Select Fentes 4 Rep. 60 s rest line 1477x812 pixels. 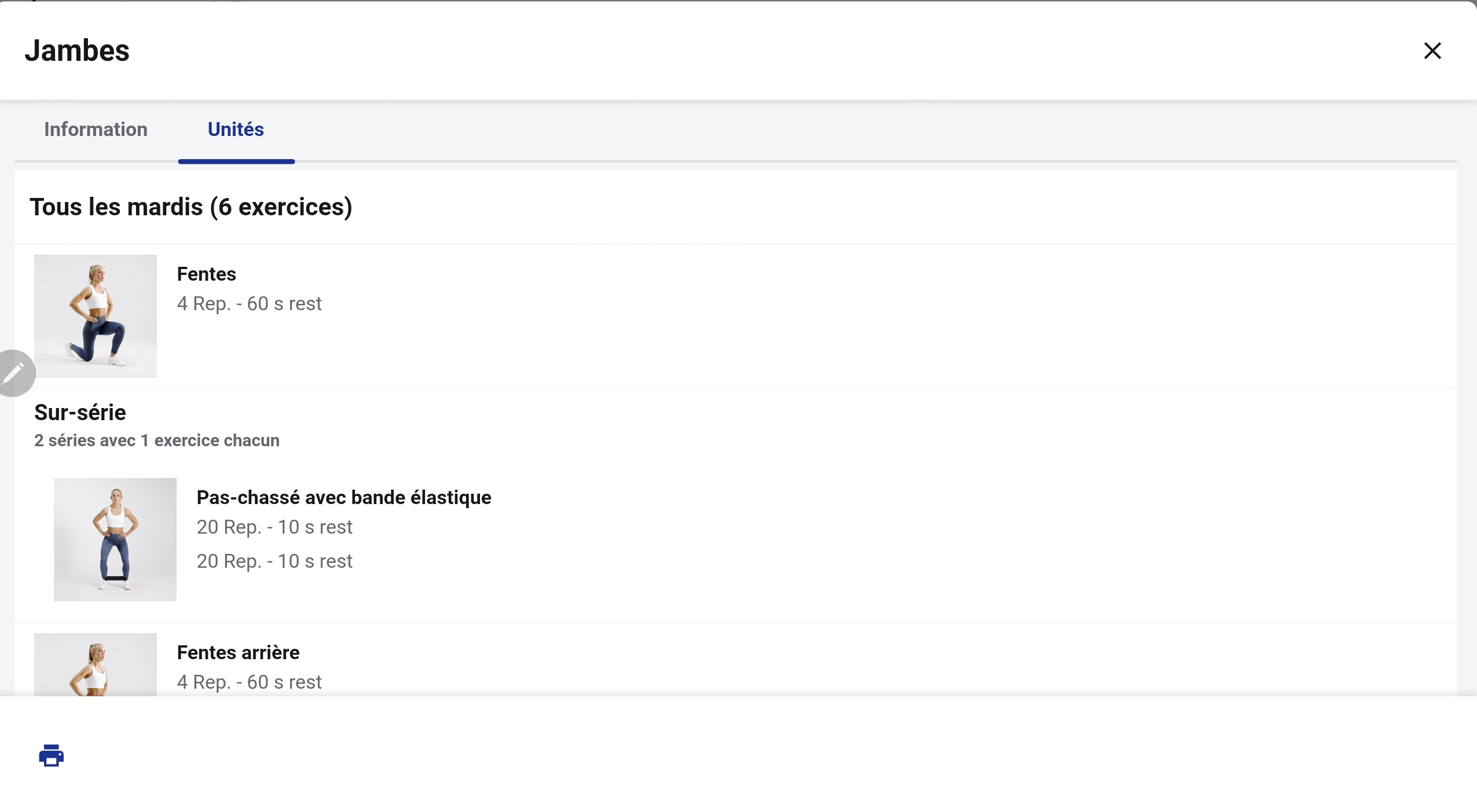250,303
